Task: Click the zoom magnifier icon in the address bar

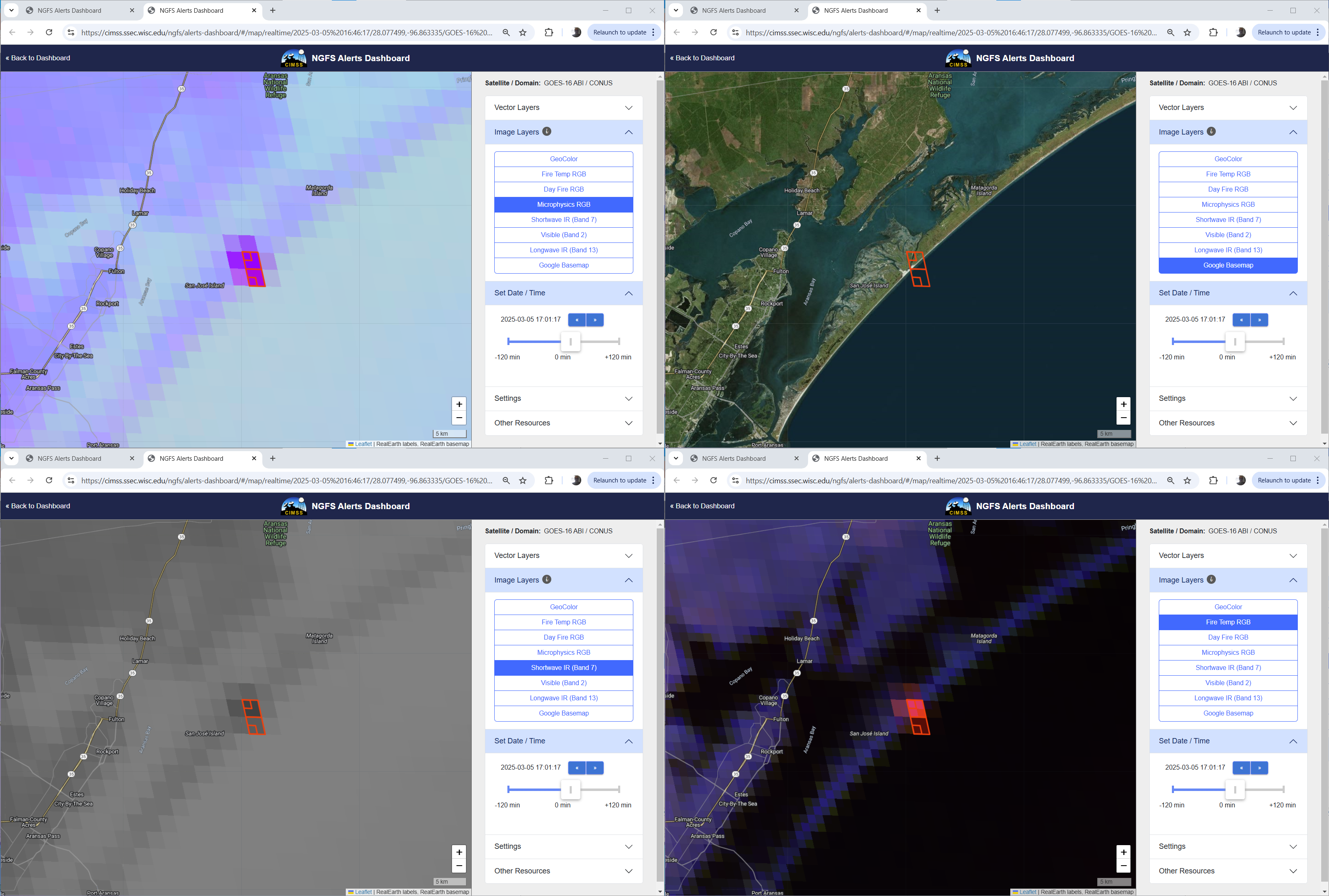Action: (x=506, y=32)
